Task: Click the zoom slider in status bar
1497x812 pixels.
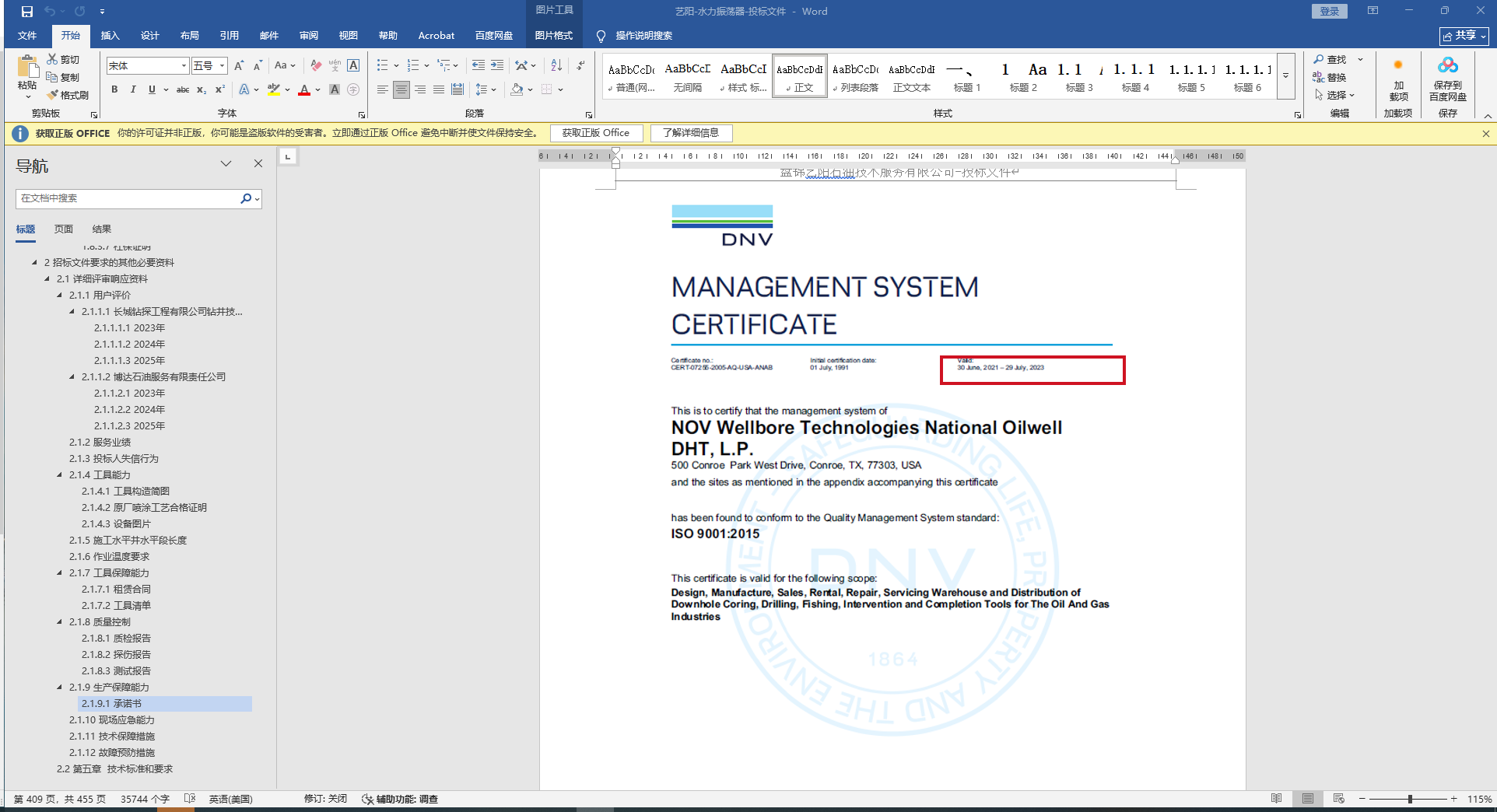Action: pyautogui.click(x=1409, y=799)
